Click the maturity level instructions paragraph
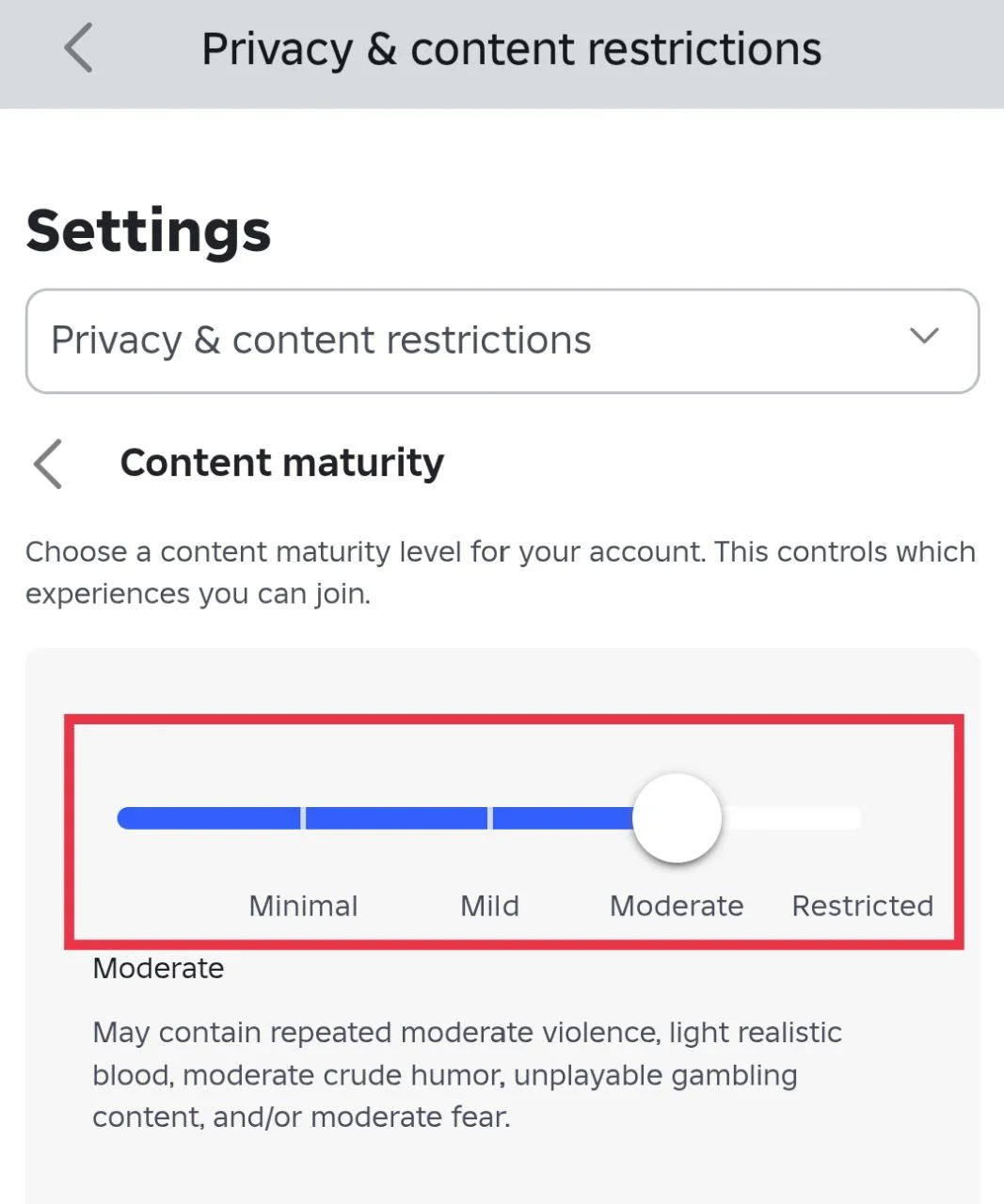The height and width of the screenshot is (1204, 1004). [x=500, y=572]
